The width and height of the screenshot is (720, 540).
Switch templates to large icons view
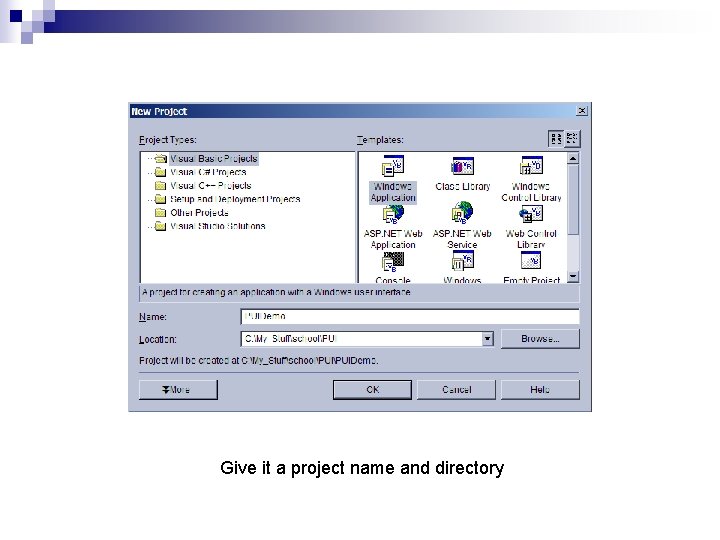[556, 139]
